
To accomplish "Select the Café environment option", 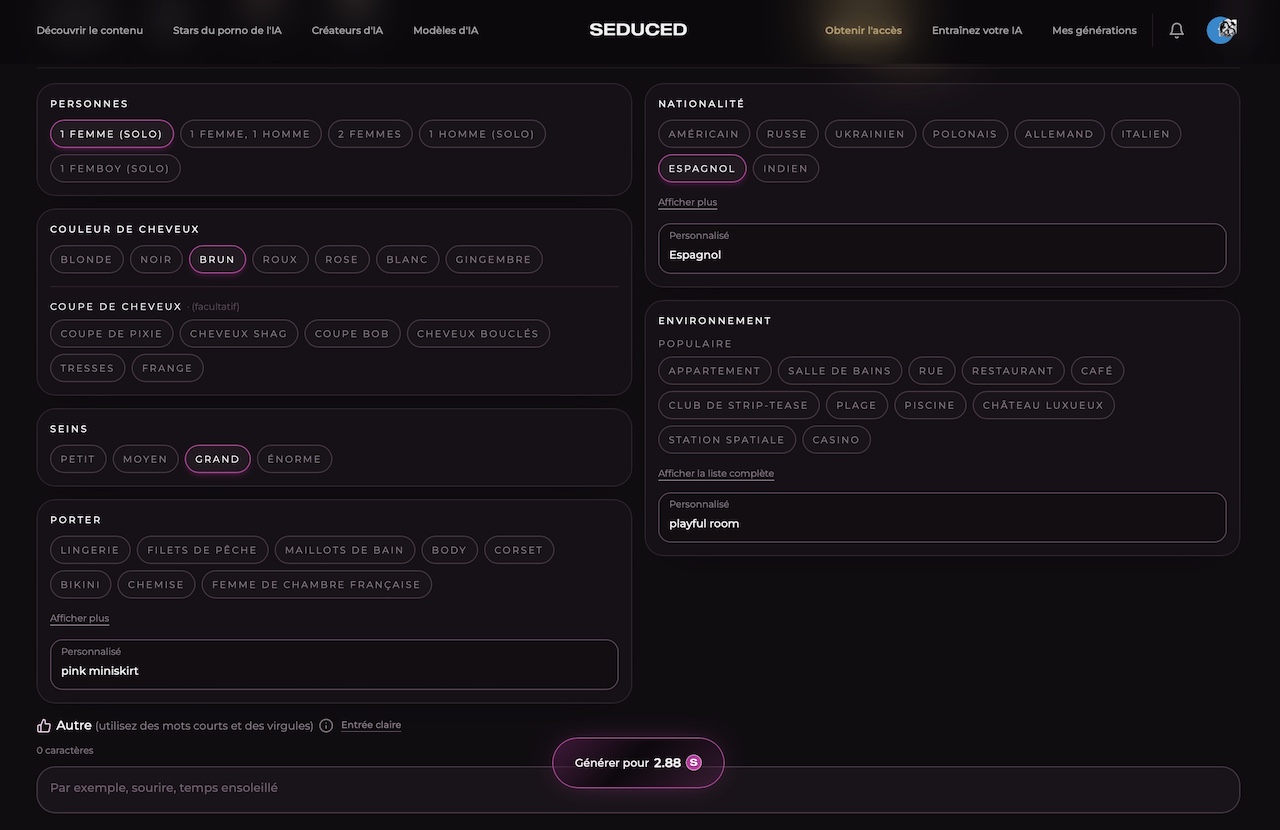I will 1097,371.
